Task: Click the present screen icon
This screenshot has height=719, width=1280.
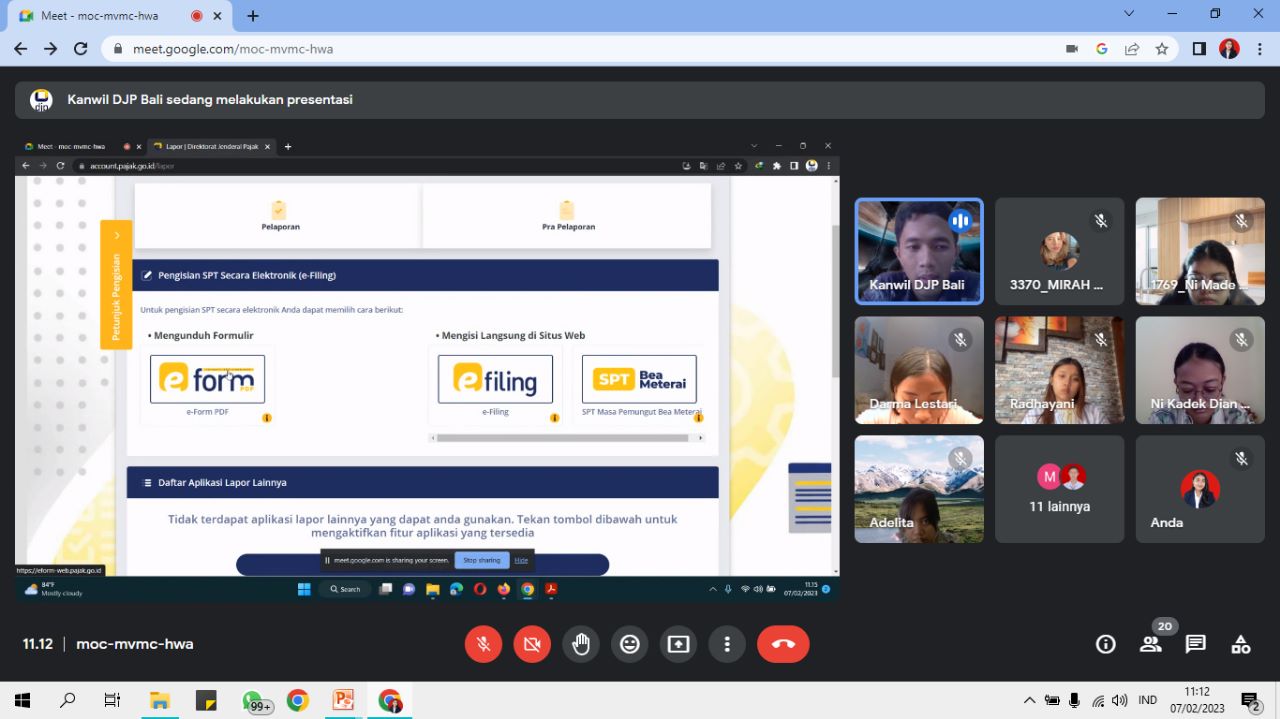Action: pyautogui.click(x=679, y=644)
